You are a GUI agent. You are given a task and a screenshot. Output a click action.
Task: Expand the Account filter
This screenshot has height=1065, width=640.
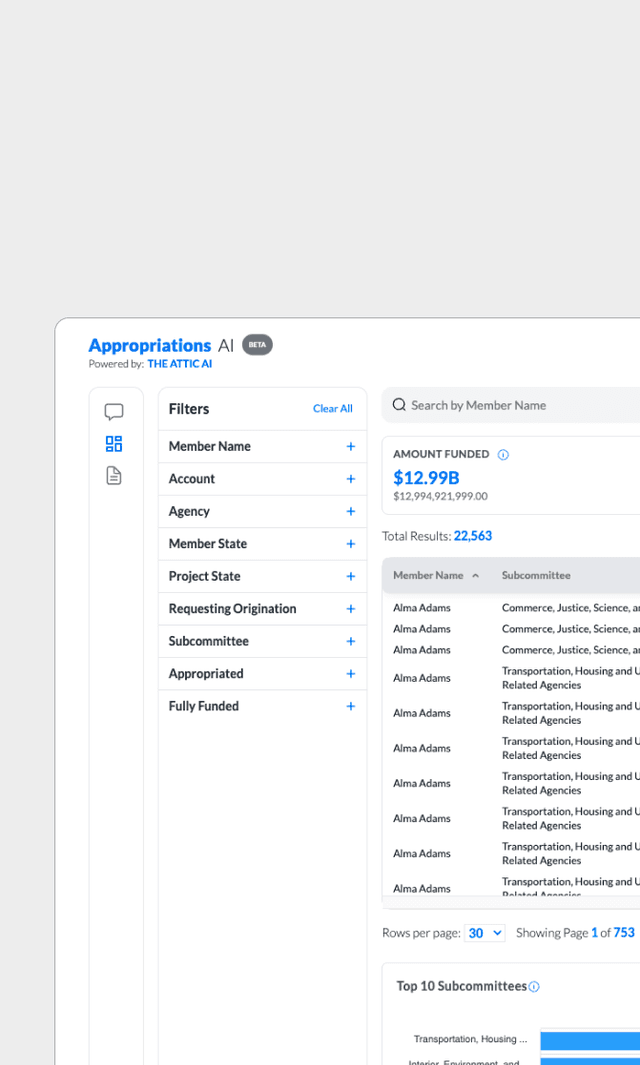tap(350, 479)
